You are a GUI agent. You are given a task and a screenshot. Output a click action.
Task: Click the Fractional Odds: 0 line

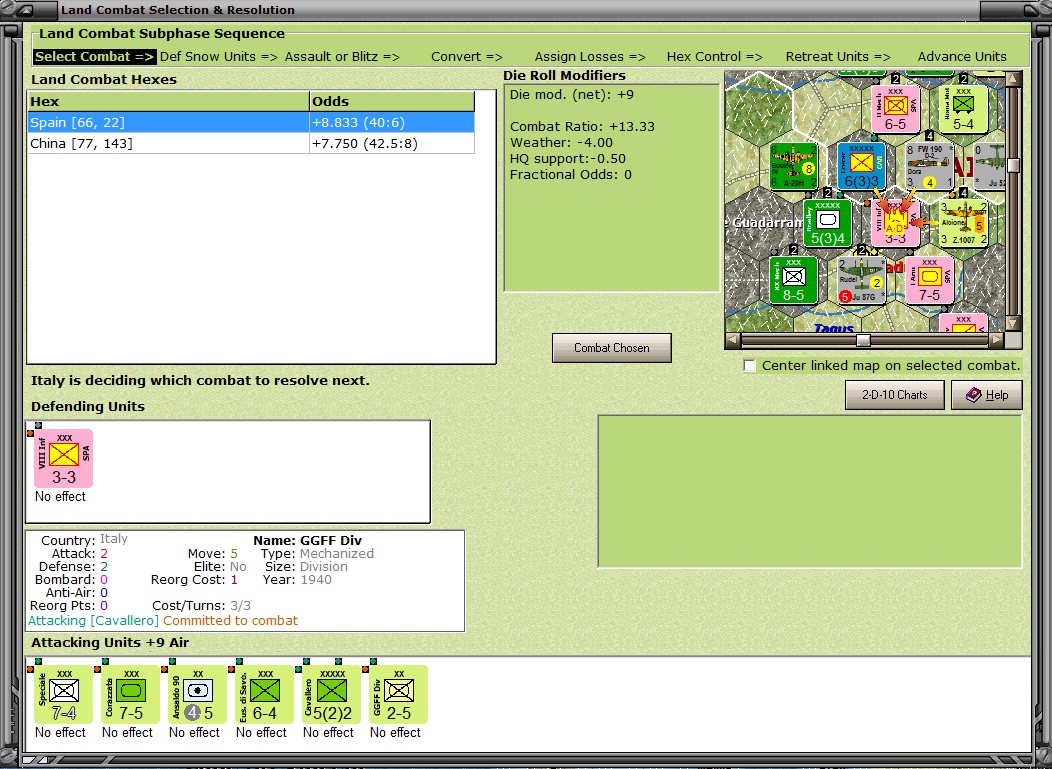[571, 175]
